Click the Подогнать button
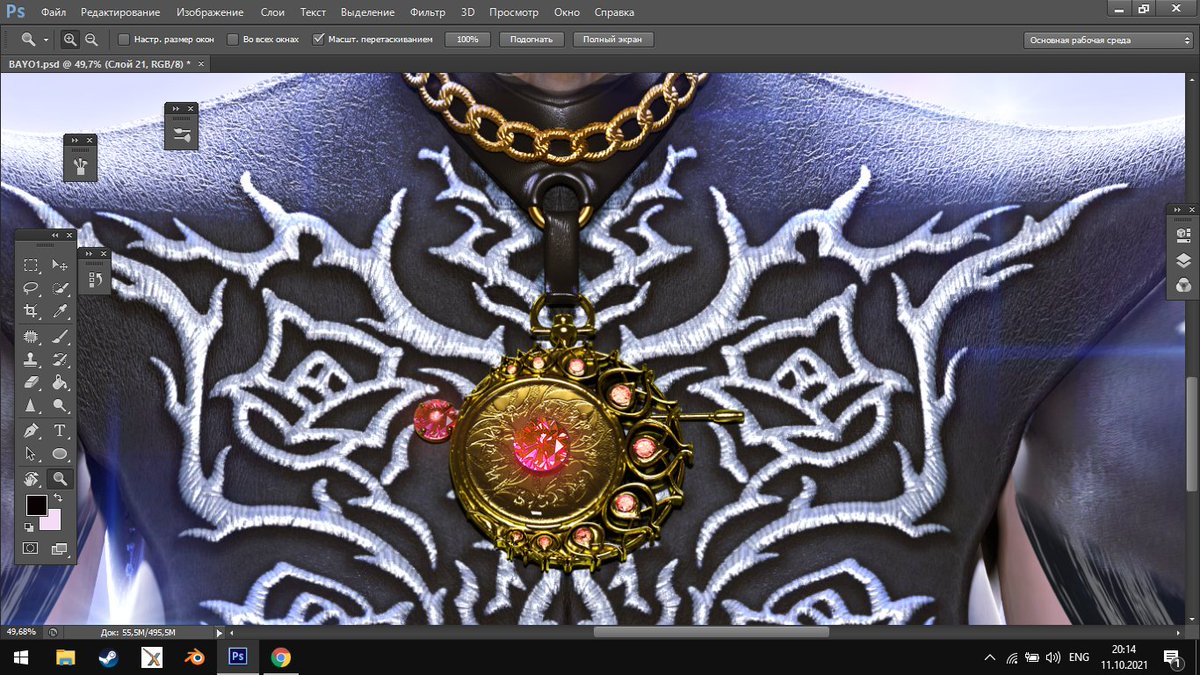Image resolution: width=1200 pixels, height=675 pixels. [531, 40]
